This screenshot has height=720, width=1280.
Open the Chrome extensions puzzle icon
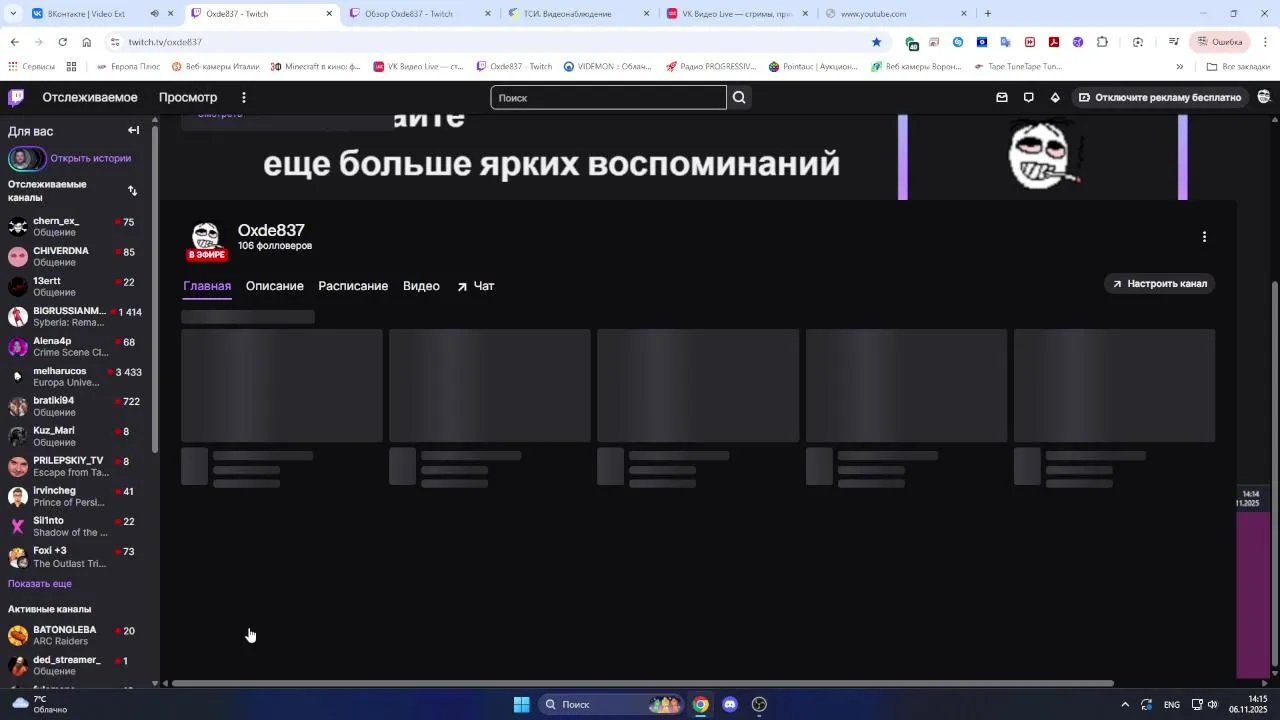[x=1102, y=42]
